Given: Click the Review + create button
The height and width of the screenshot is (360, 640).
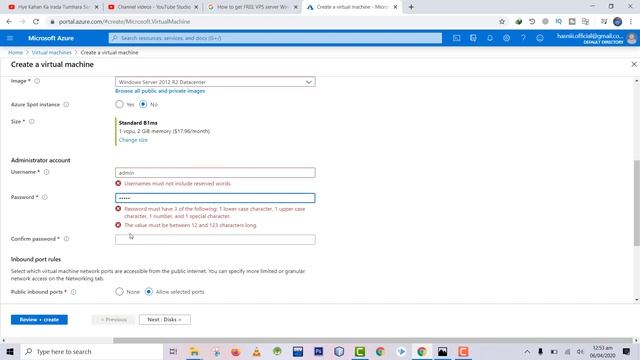Looking at the screenshot, I should [x=39, y=320].
